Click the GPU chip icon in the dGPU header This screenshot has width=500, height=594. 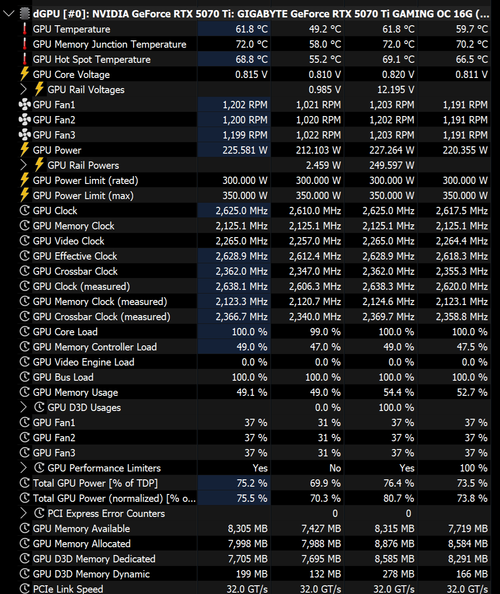point(25,14)
